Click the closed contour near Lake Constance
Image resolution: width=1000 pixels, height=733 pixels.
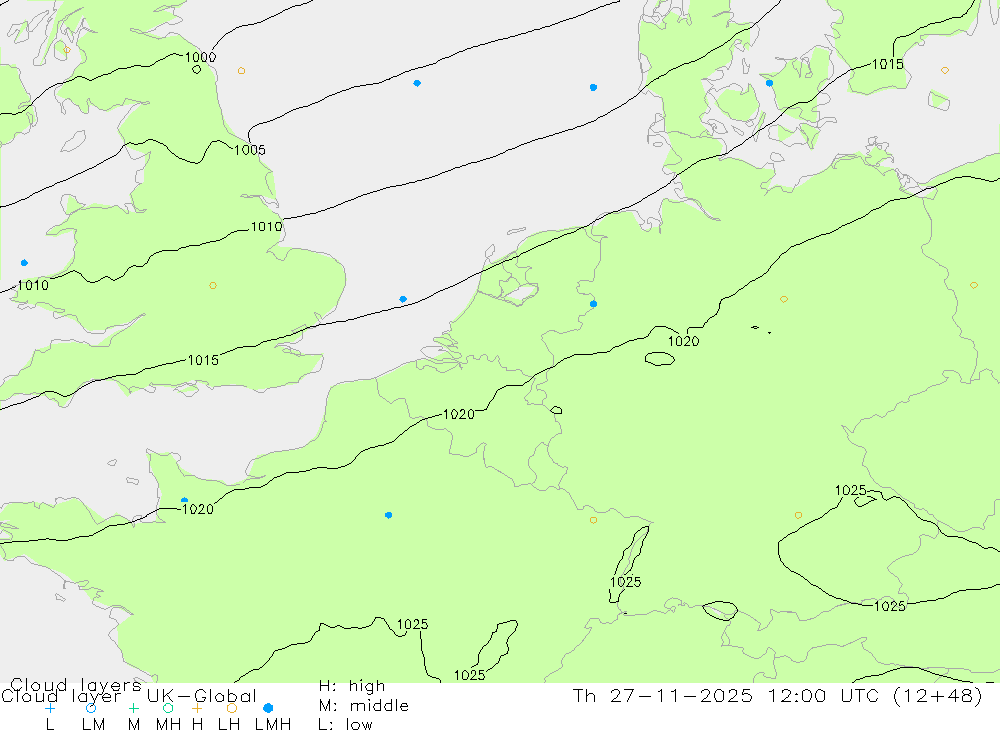[x=720, y=611]
